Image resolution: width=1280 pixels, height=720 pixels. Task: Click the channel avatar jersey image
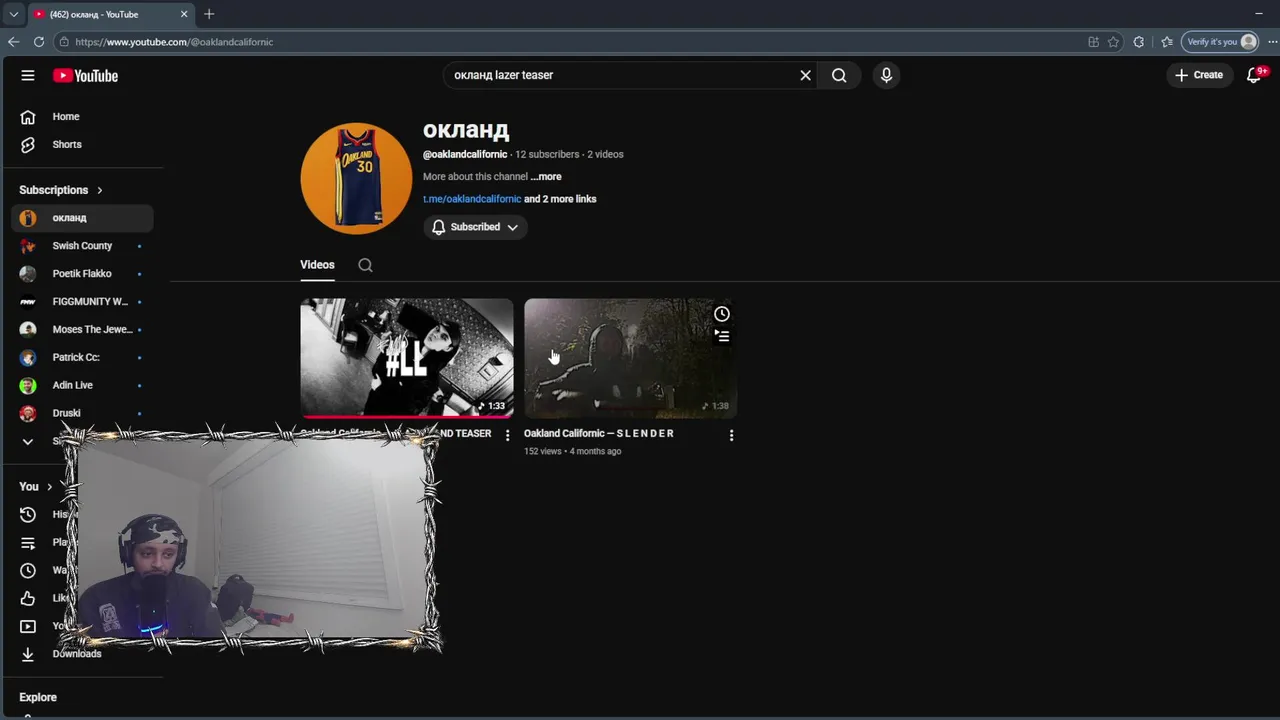[356, 178]
